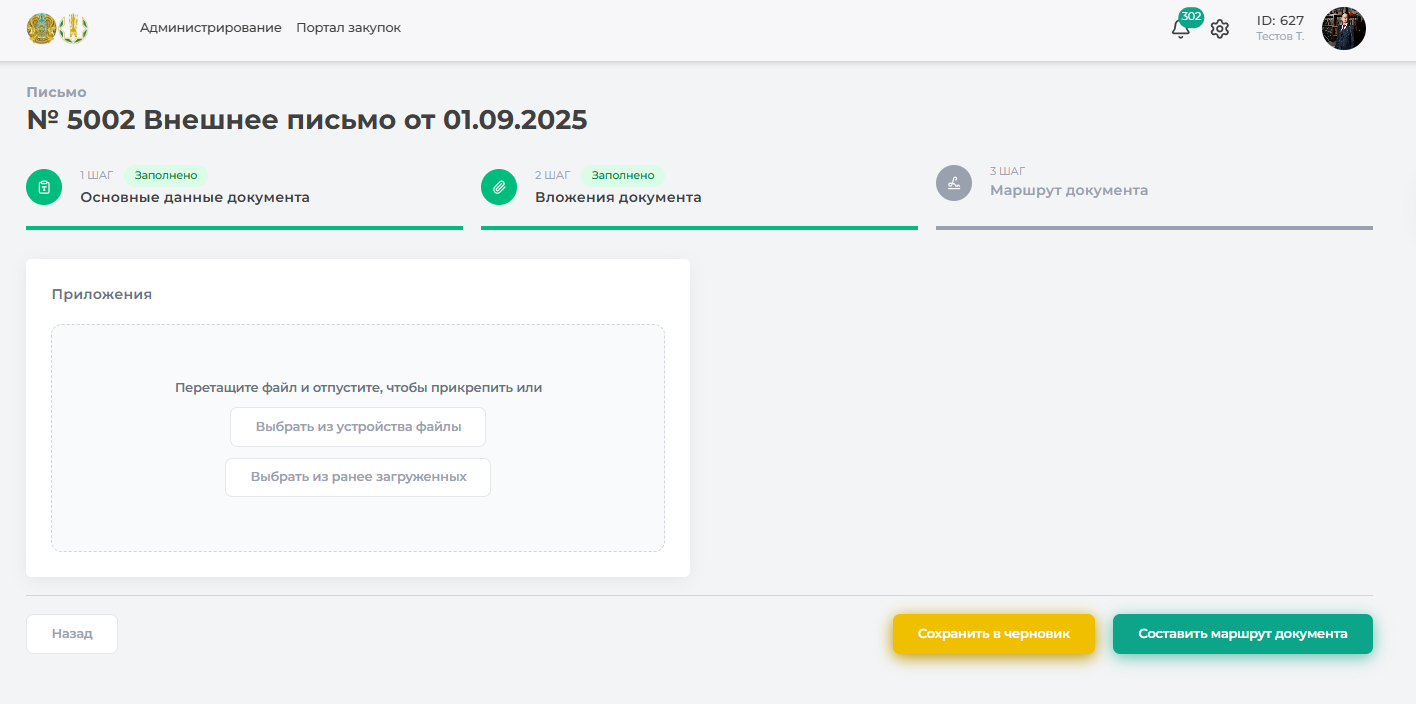Click the first state emblem logo
Screen dimensions: 1416x704
(42, 28)
